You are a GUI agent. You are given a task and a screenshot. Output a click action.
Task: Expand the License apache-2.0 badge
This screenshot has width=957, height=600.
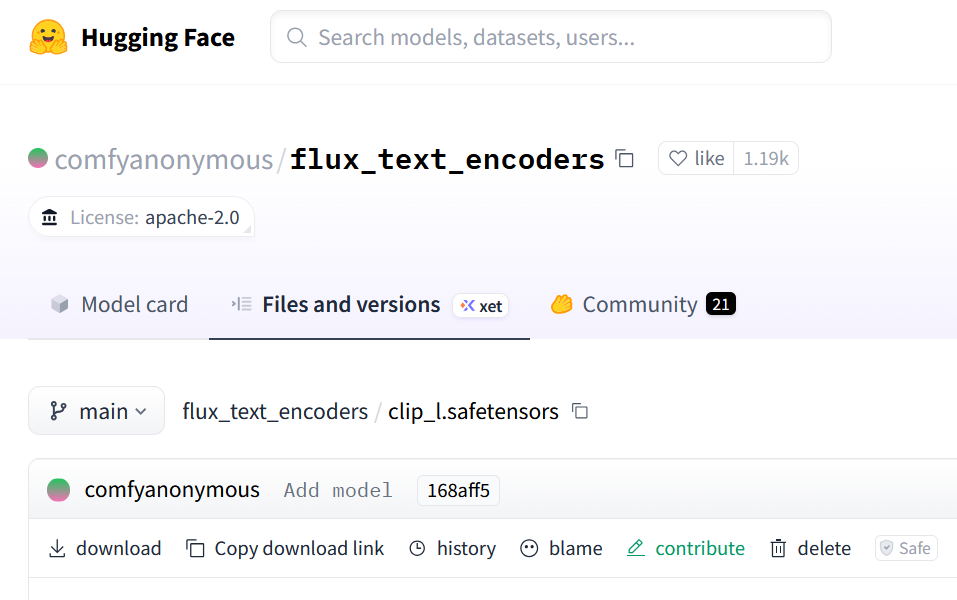[141, 217]
